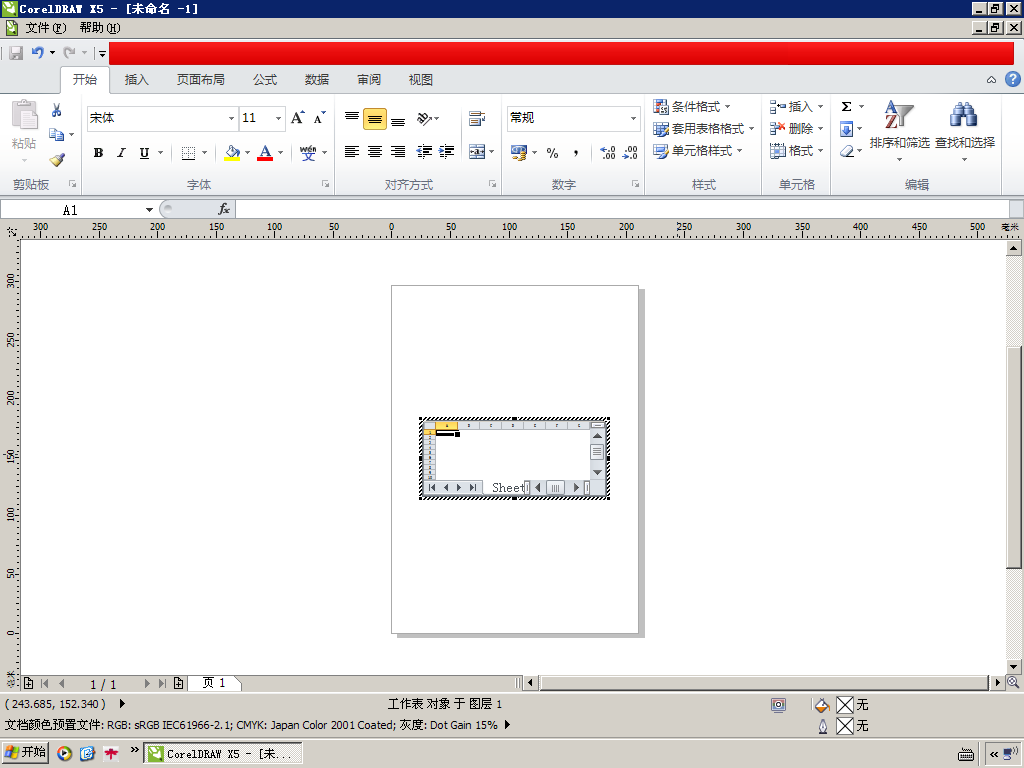Click merge and center icon
Viewport: 1024px width, 768px height.
coord(477,152)
